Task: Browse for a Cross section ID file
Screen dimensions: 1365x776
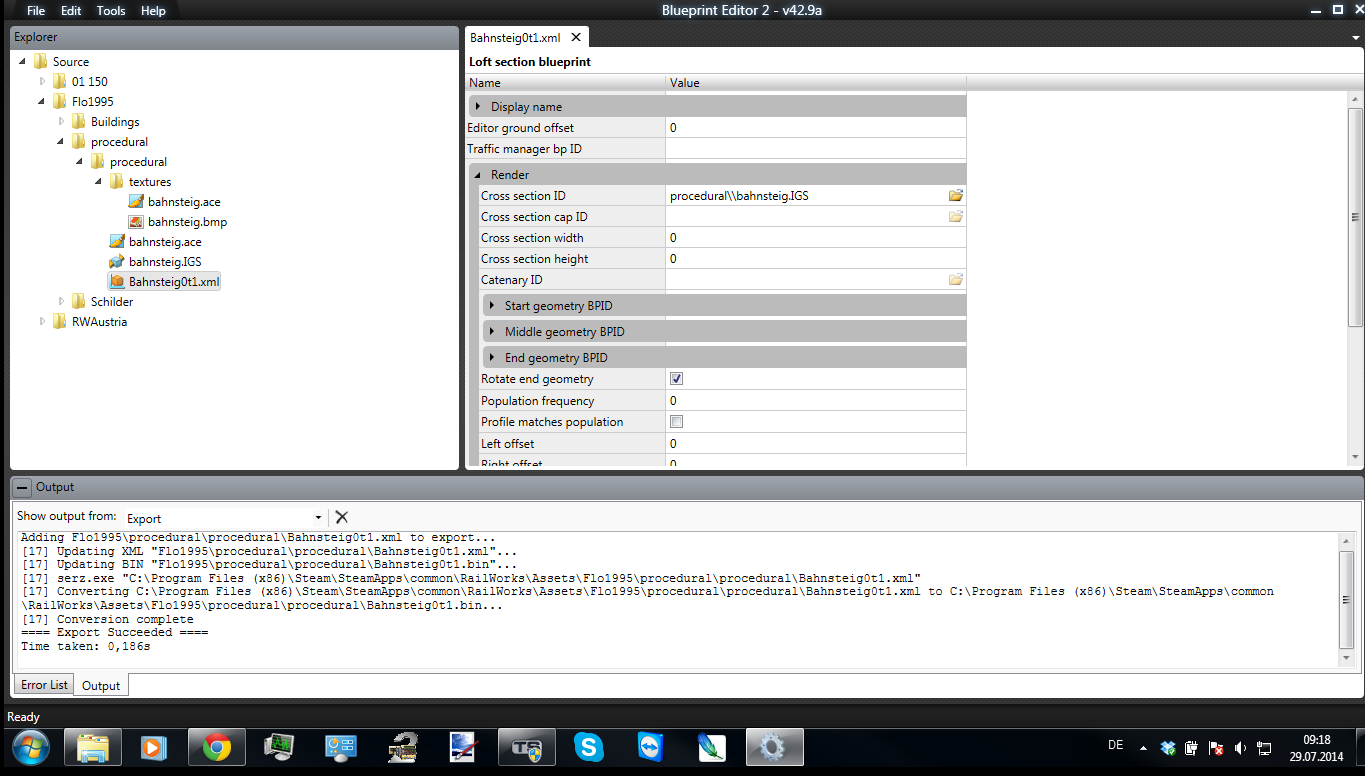Action: coord(956,195)
